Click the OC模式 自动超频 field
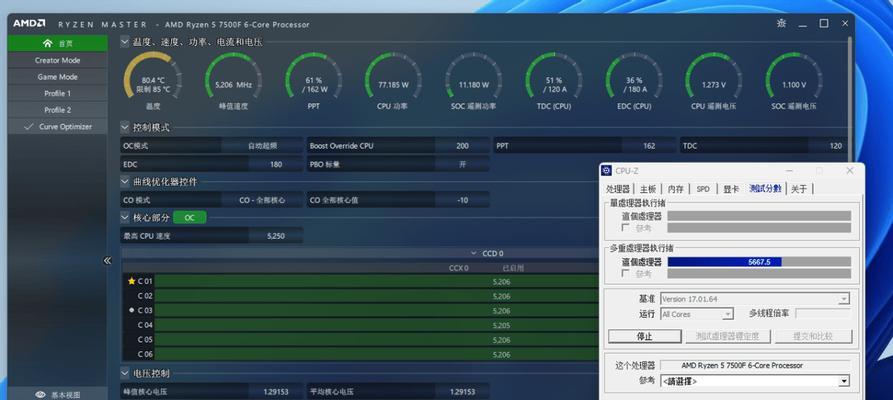The width and height of the screenshot is (893, 400). tap(212, 146)
